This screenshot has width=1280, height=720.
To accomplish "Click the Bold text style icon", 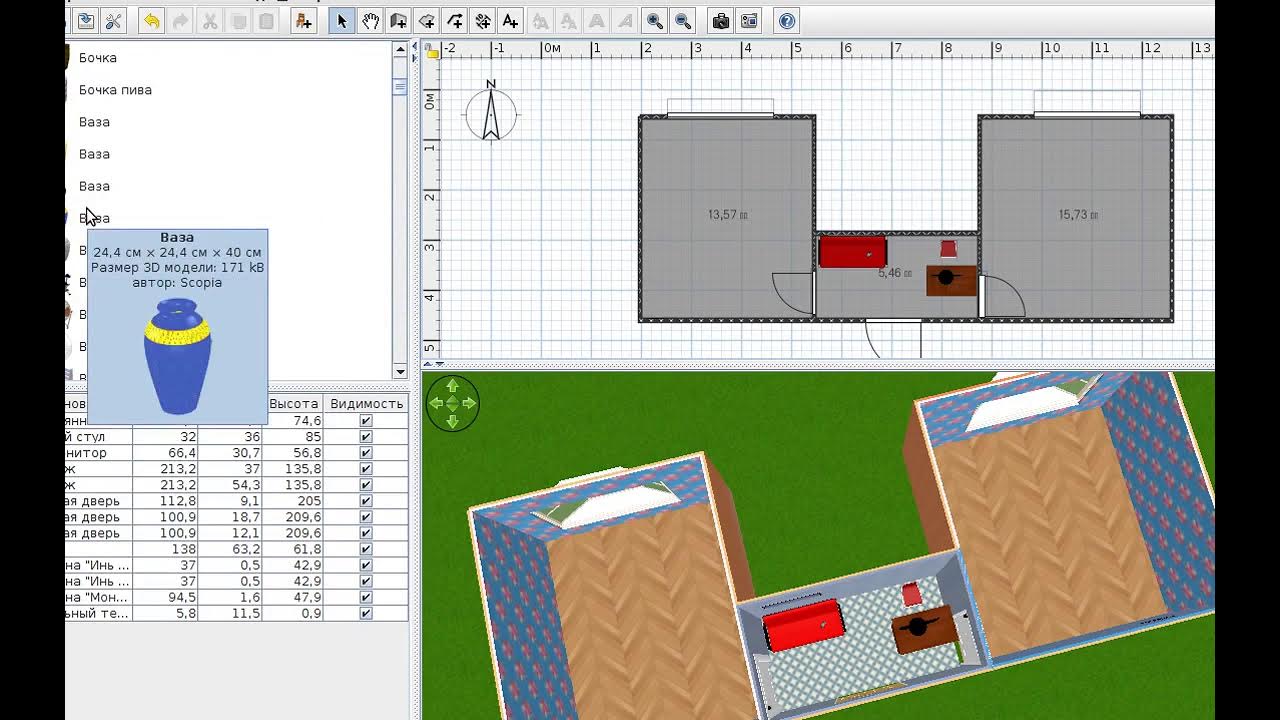I will tap(596, 20).
